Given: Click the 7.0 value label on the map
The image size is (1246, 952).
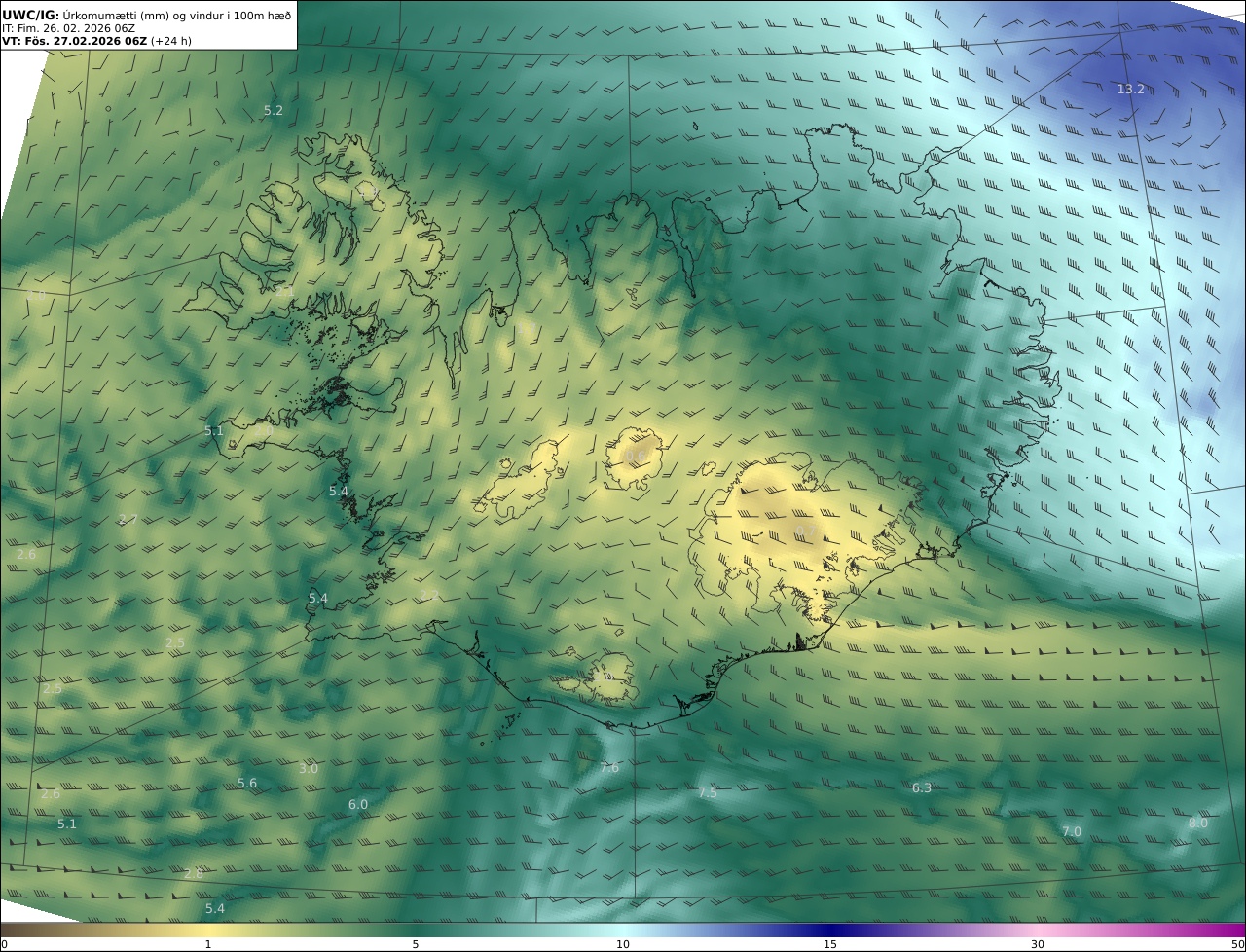Looking at the screenshot, I should click(1071, 831).
